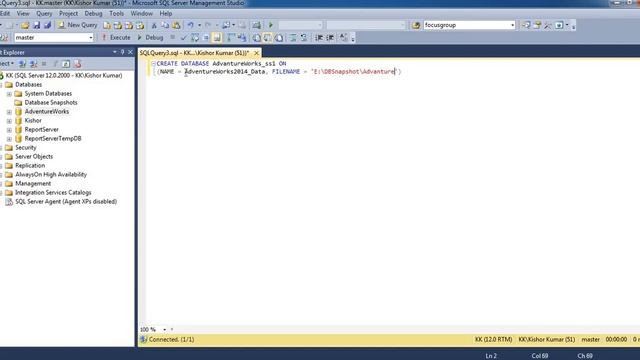Click the green Start arrow icon
The image size is (640, 360).
click(271, 25)
